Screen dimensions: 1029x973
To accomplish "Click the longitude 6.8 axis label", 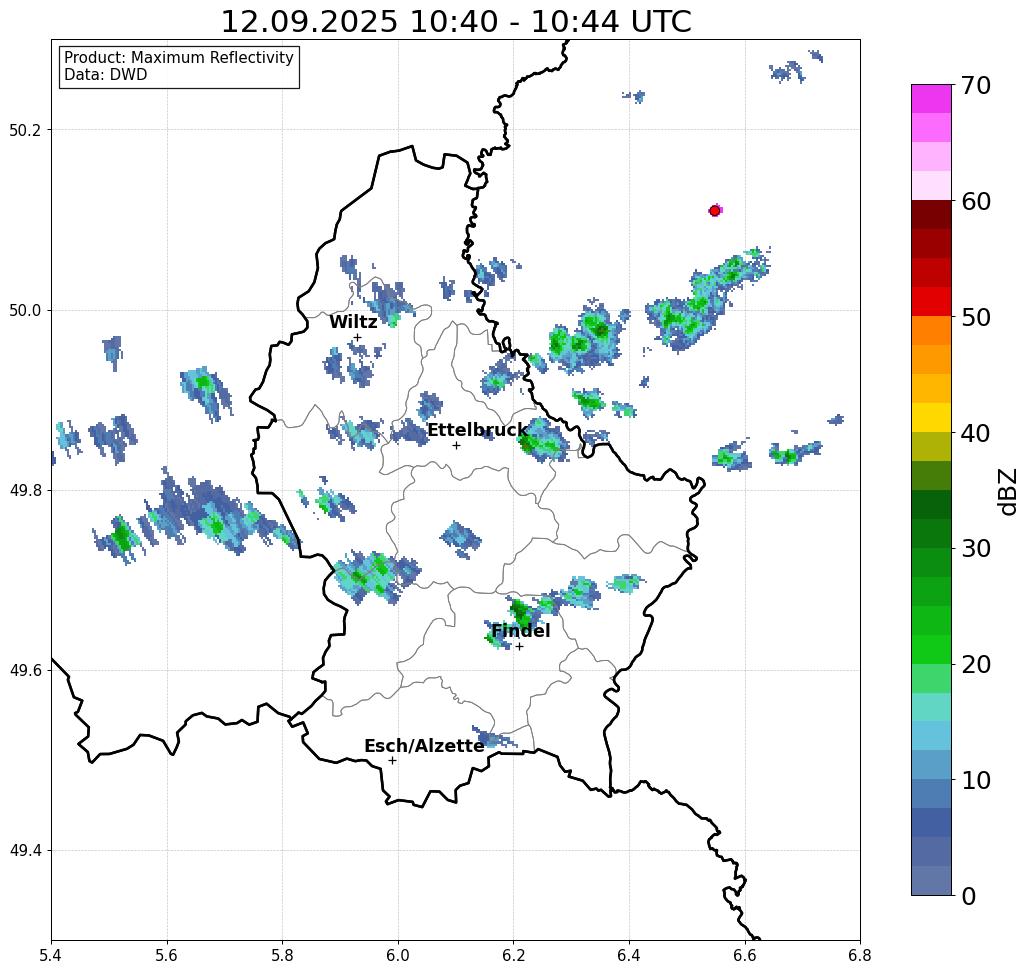I will click(x=860, y=955).
